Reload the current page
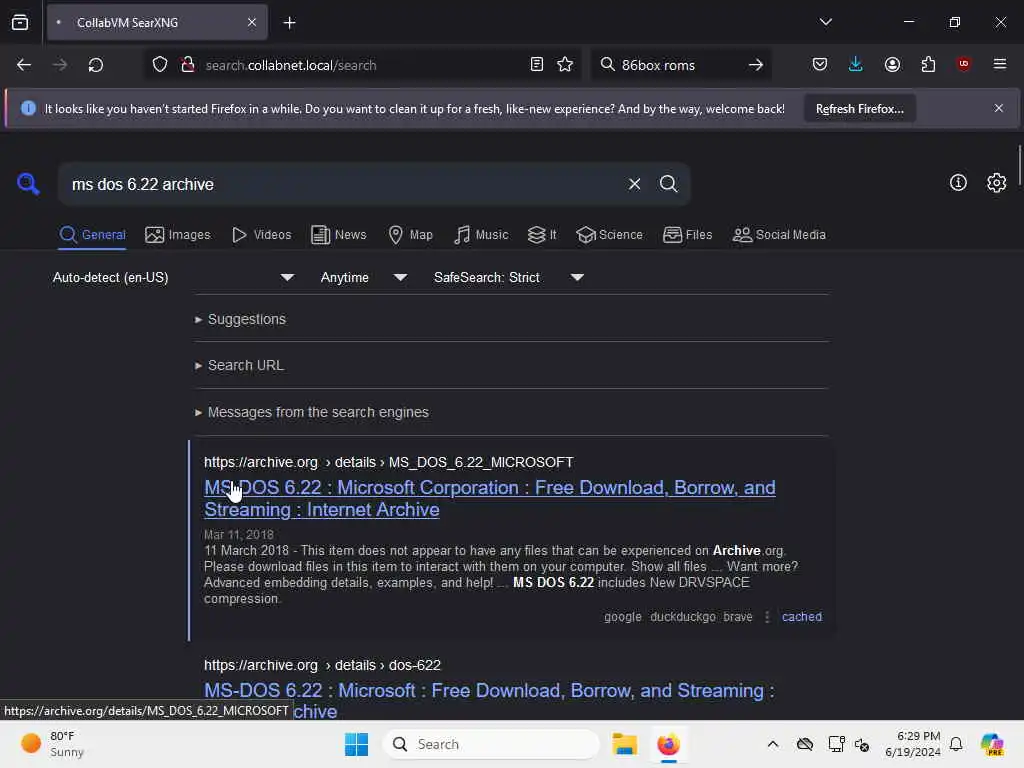 click(x=95, y=65)
